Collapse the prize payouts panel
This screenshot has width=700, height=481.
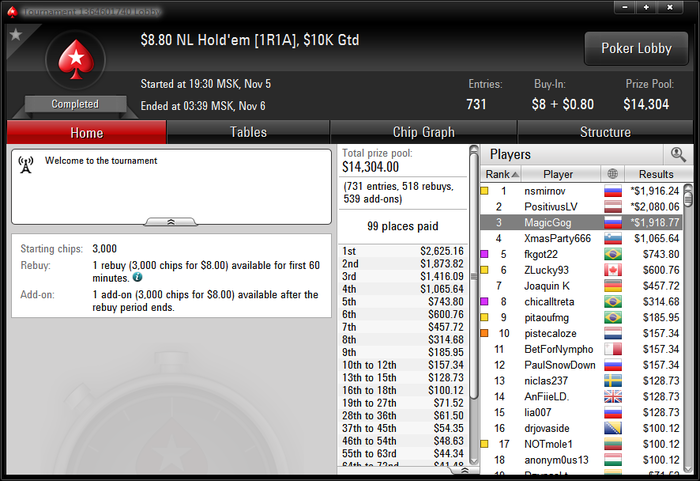coord(464,470)
